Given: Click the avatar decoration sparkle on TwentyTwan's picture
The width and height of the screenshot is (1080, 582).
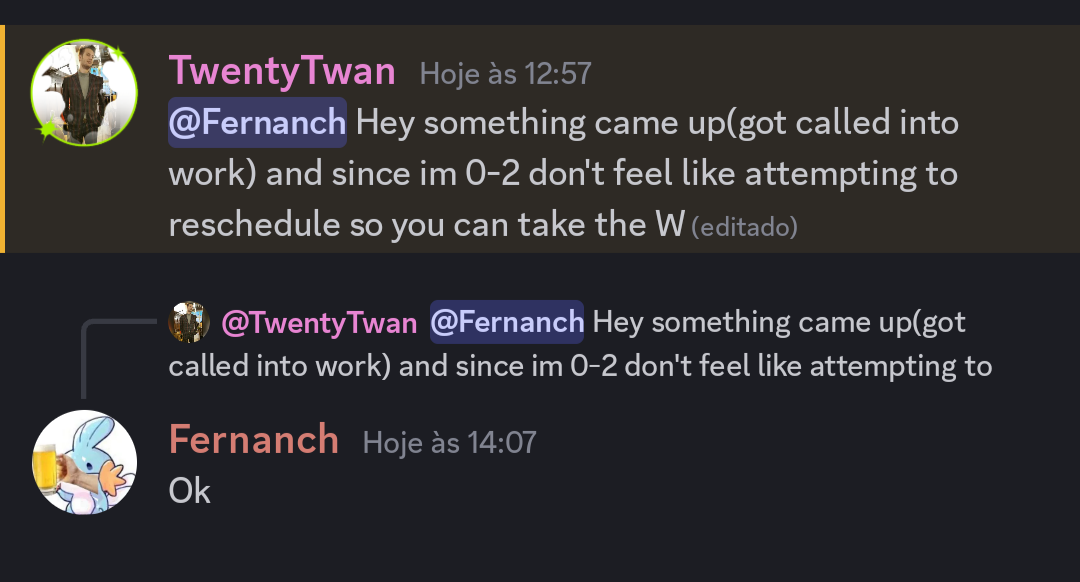Looking at the screenshot, I should (48, 130).
